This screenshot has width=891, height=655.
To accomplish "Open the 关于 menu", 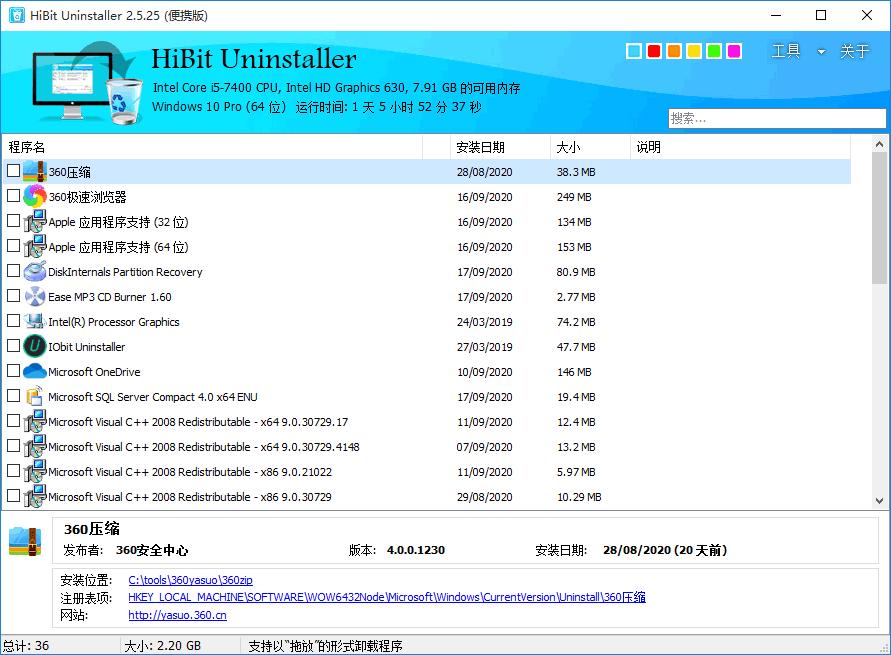I will (855, 51).
